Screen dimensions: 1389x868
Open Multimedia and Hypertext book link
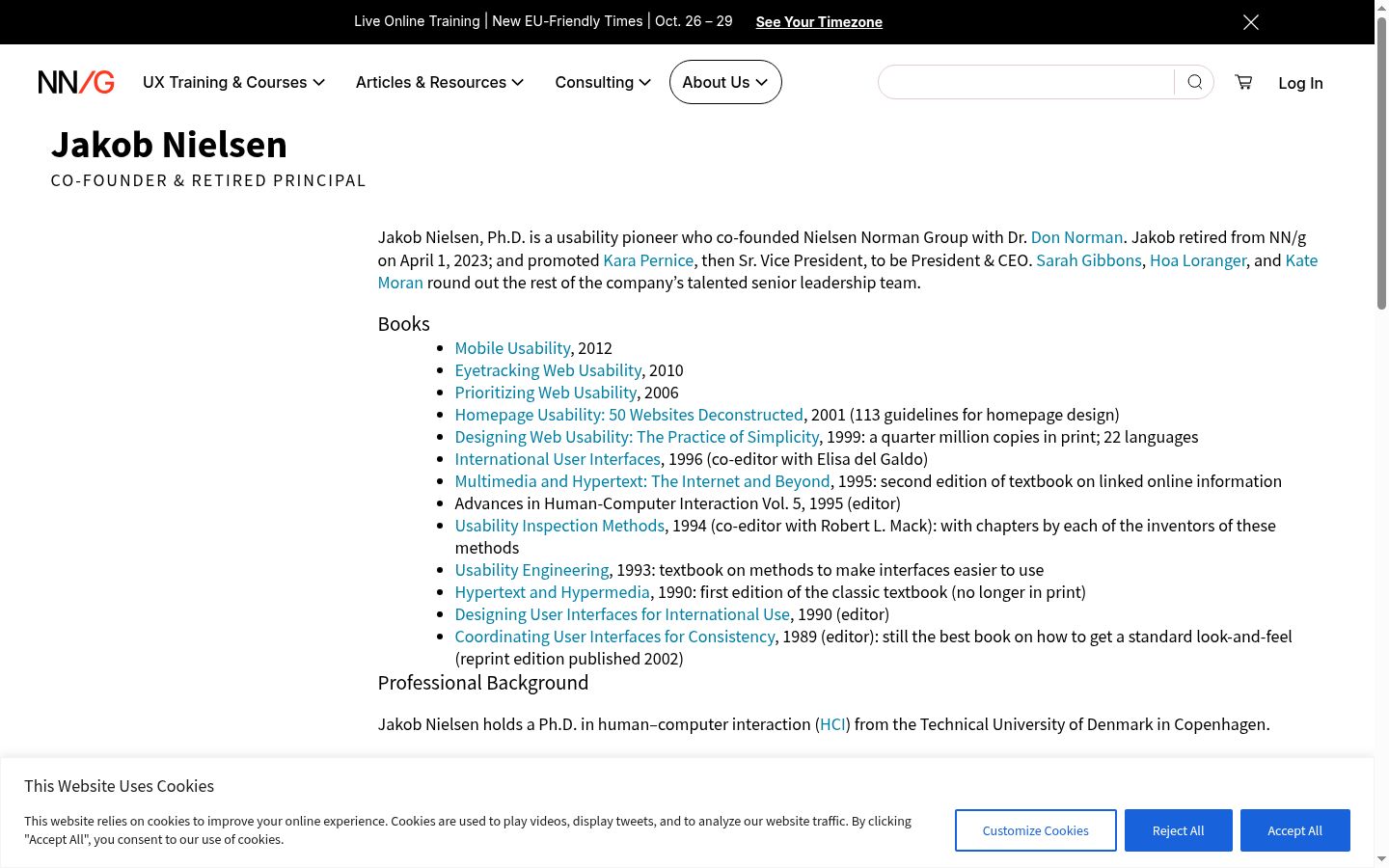pyautogui.click(x=642, y=481)
